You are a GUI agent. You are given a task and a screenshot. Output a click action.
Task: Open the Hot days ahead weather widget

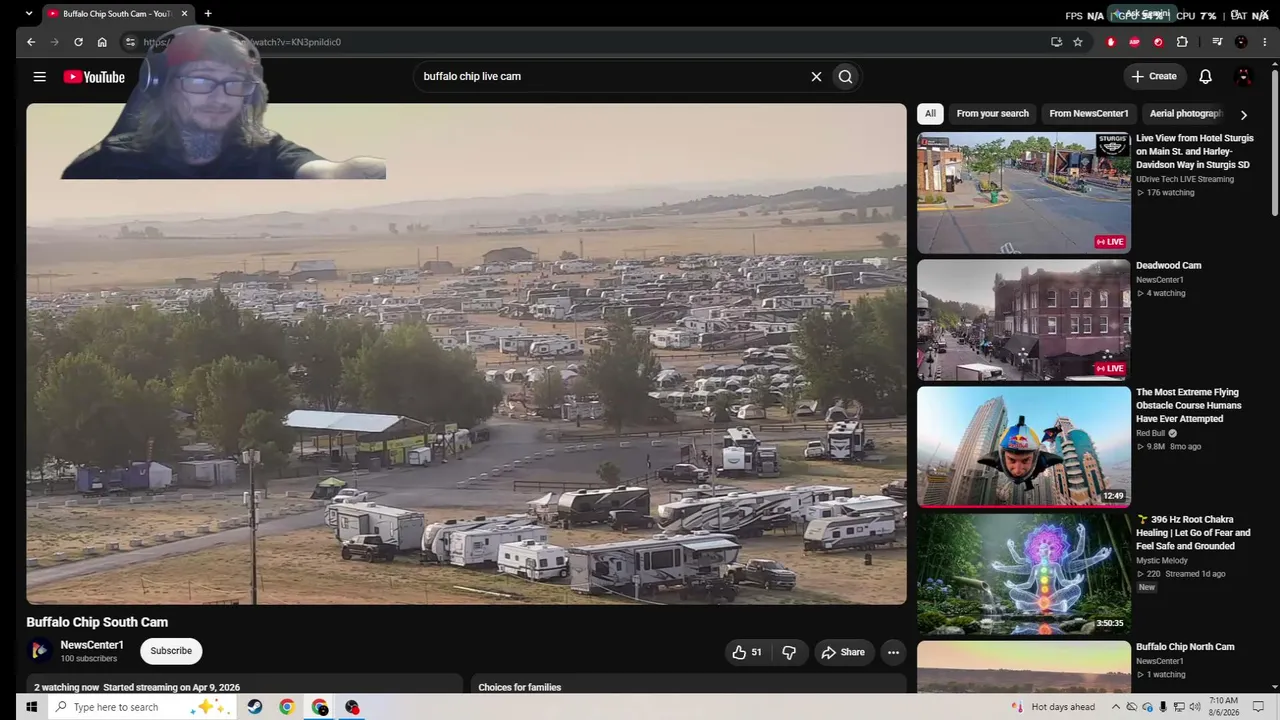coord(1053,707)
